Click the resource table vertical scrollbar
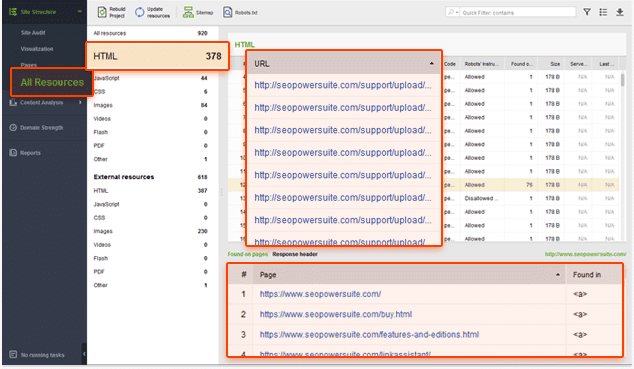Screen dimensions: 634x369 [622, 79]
